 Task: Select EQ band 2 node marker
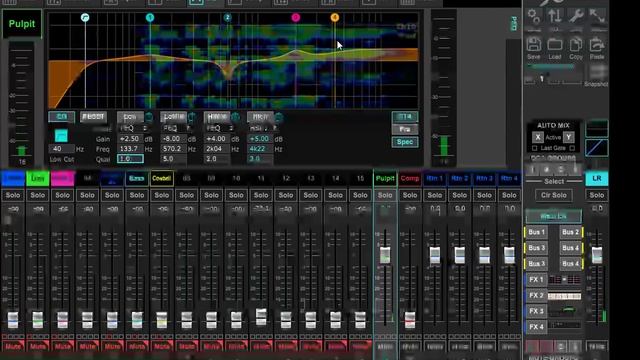[227, 18]
